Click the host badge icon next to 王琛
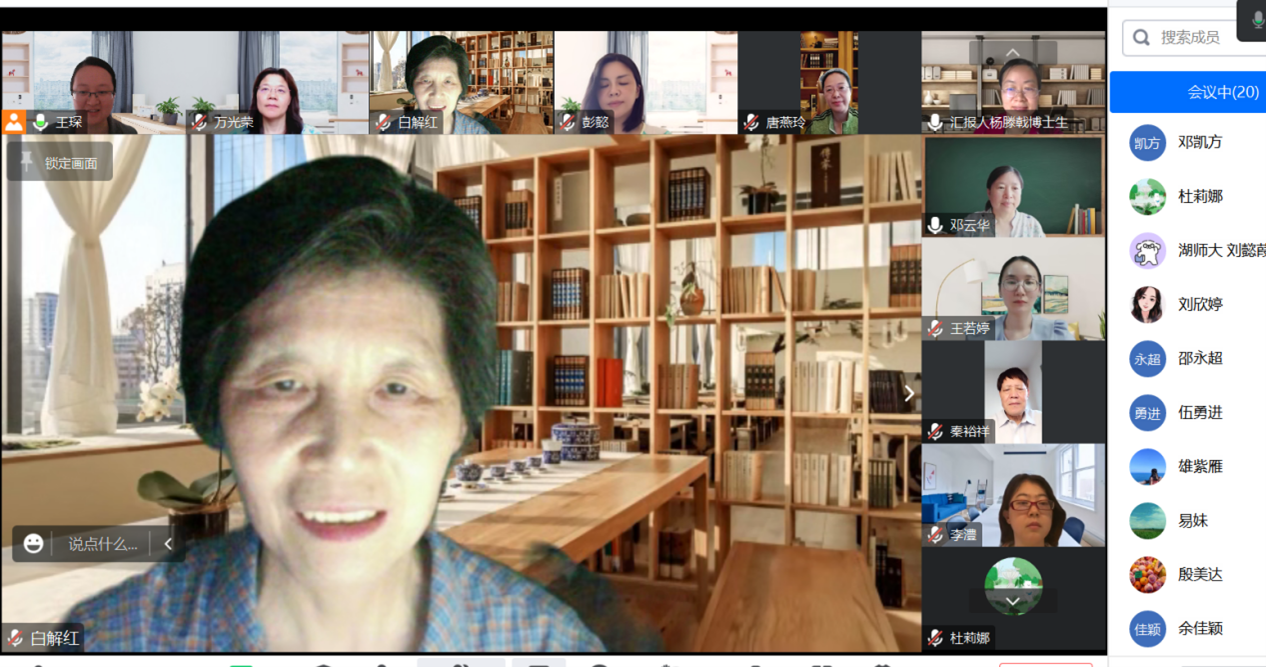Image resolution: width=1266 pixels, height=667 pixels. click(x=14, y=122)
